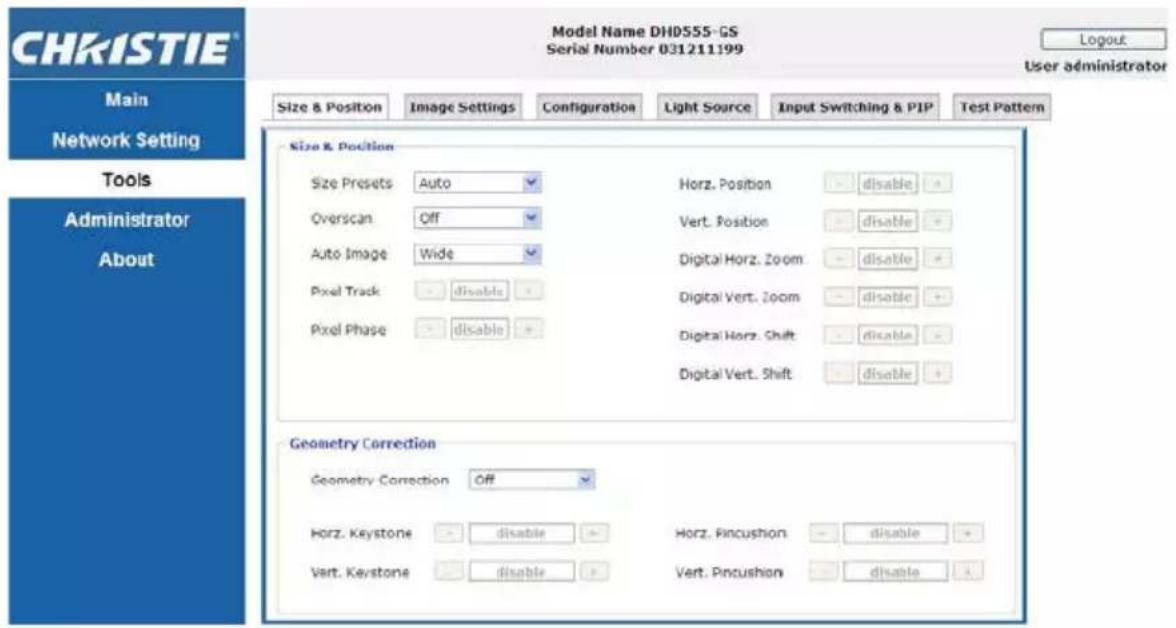This screenshot has height=628, width=1176.
Task: Click the Digital Horz. Zoom field
Action: tap(888, 259)
